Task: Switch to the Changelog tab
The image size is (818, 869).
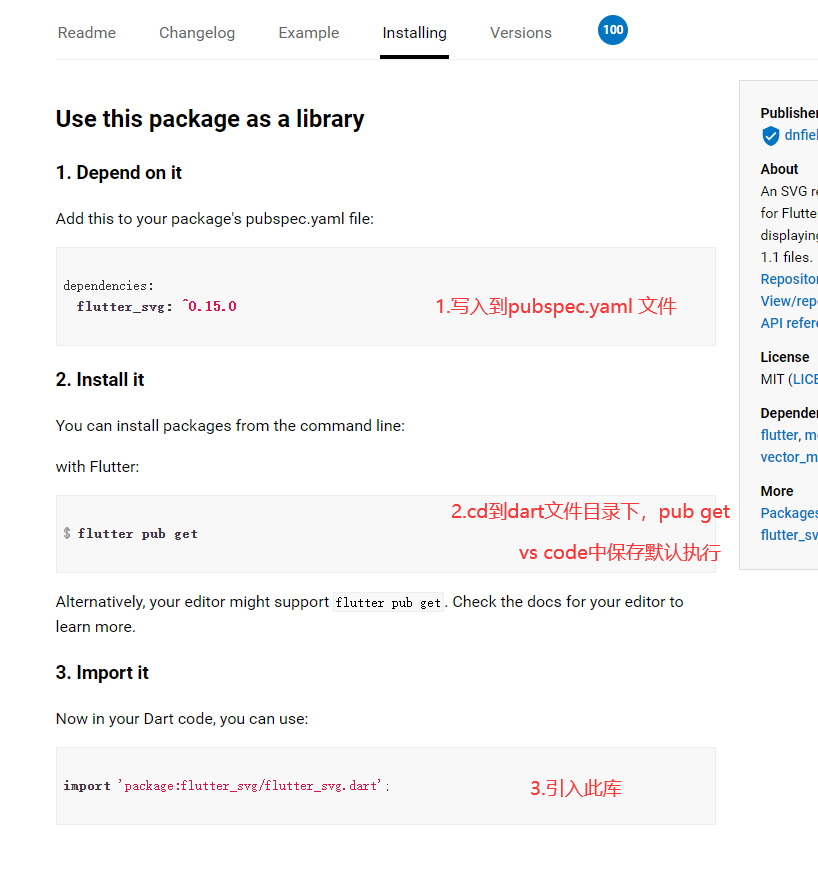Action: tap(197, 33)
